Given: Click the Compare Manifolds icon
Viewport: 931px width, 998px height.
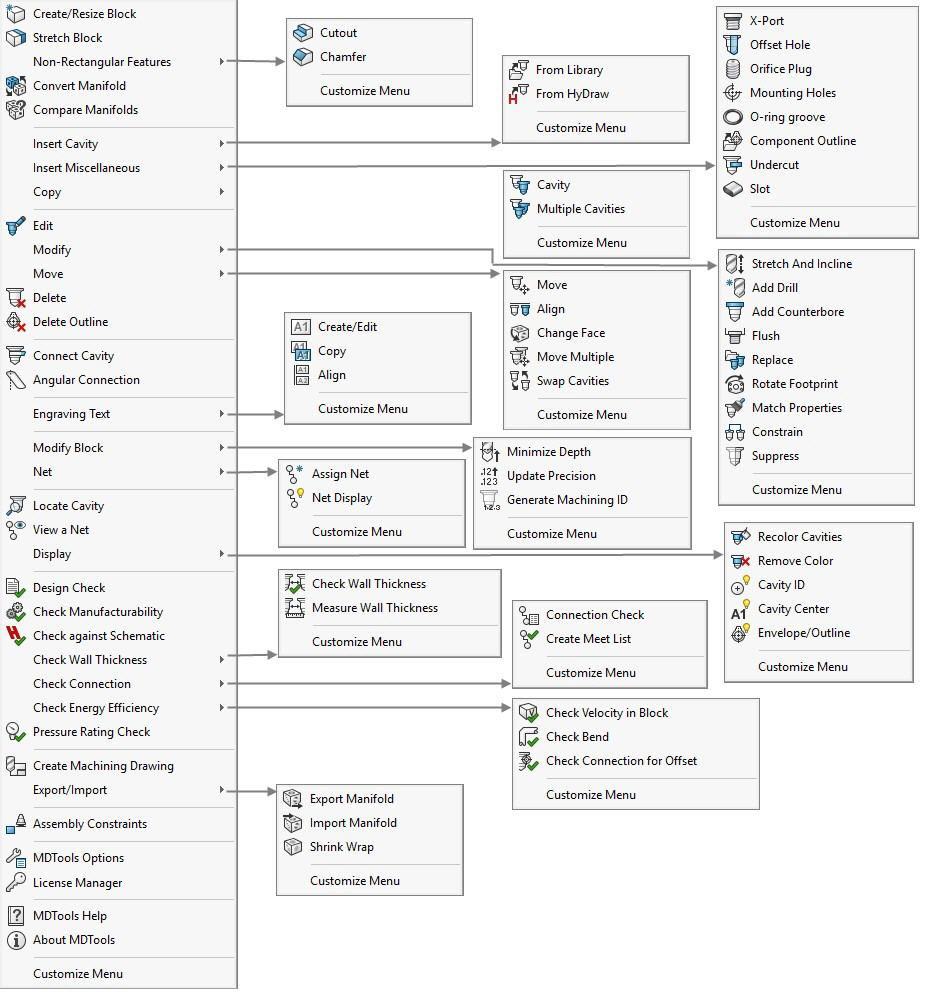Looking at the screenshot, I should click(15, 109).
